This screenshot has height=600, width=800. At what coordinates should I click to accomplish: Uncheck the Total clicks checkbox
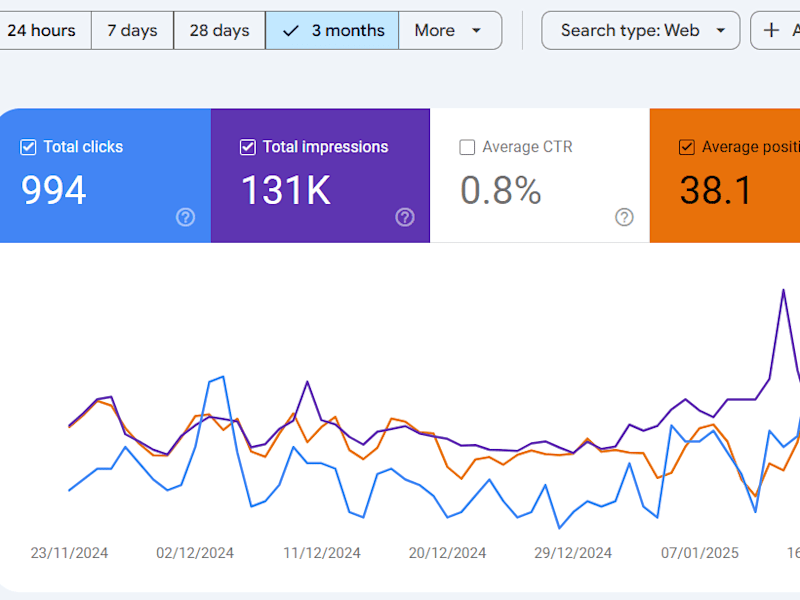(28, 147)
